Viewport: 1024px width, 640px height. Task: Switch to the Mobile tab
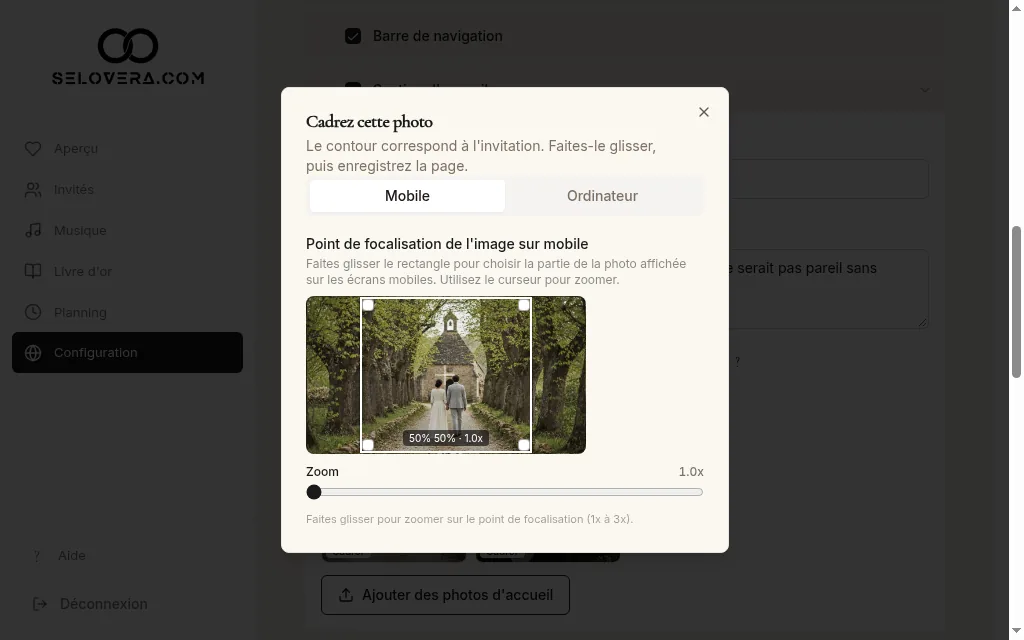coord(407,196)
